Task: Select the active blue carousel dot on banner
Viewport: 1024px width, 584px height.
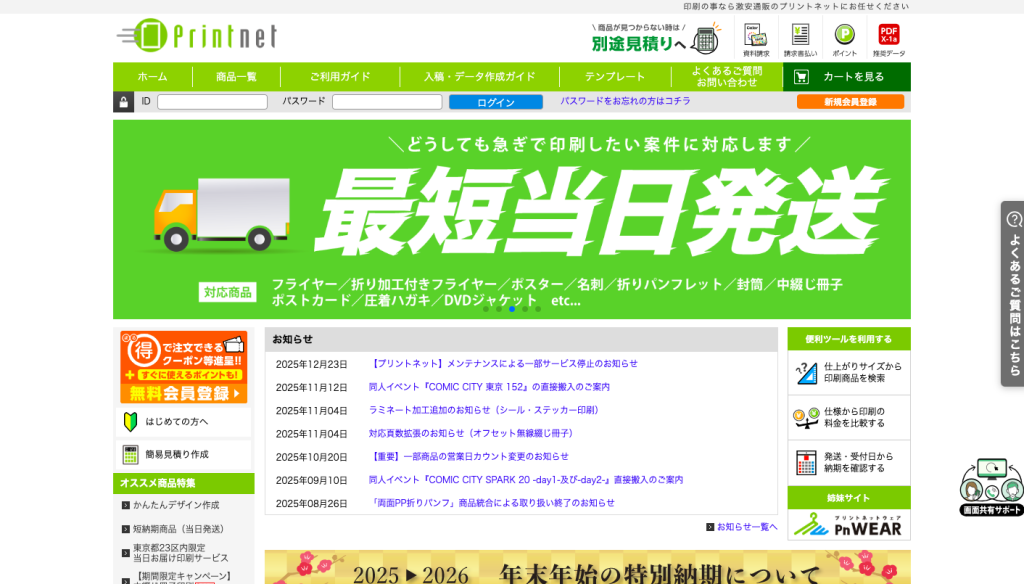Action: [x=512, y=309]
